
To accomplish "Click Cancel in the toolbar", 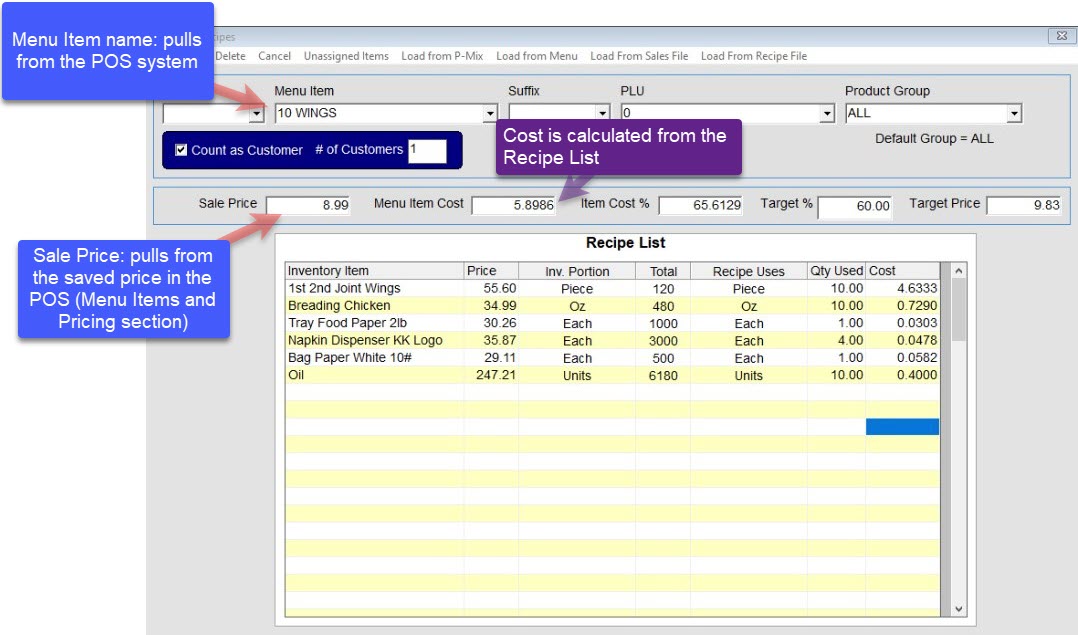I will tap(275, 56).
